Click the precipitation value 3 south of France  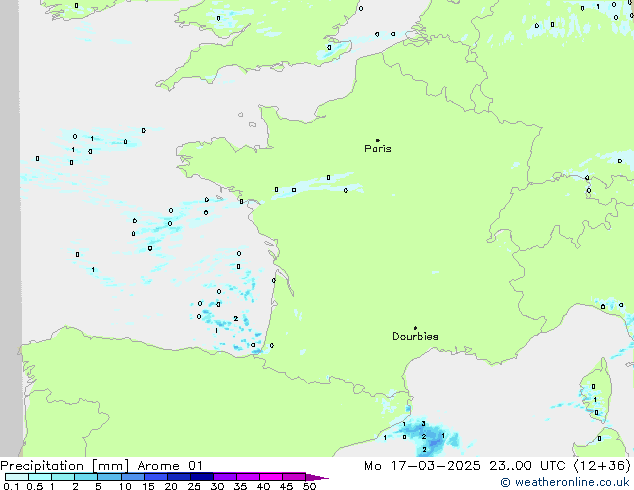(x=423, y=424)
